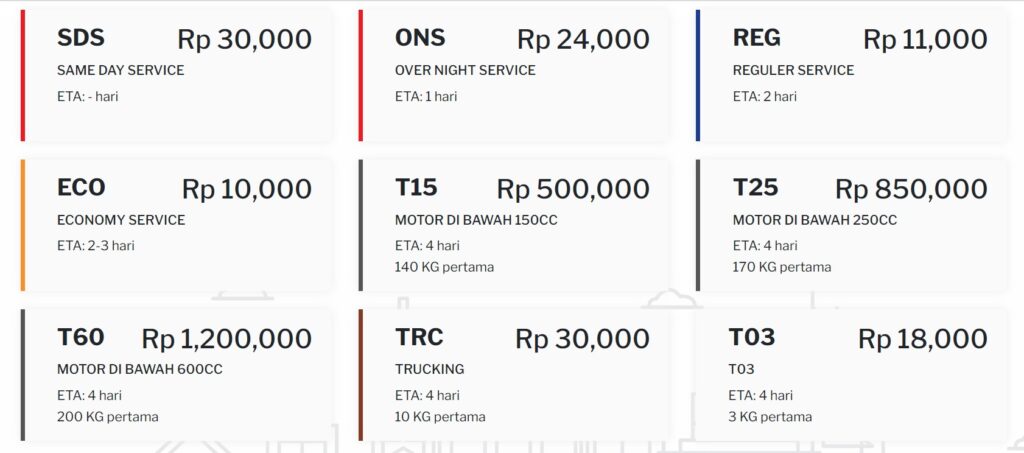Click the ONS service code heading
Viewport: 1024px width, 453px height.
click(x=420, y=38)
